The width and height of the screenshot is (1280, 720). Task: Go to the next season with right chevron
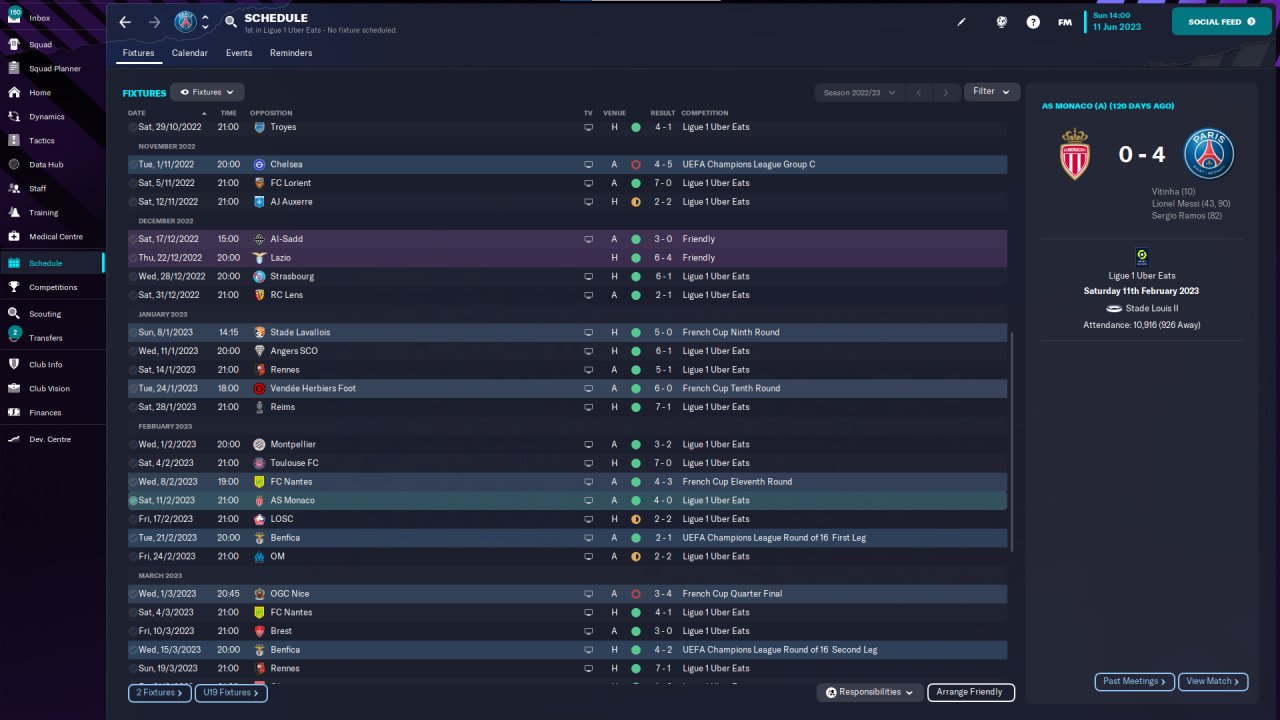[x=946, y=92]
